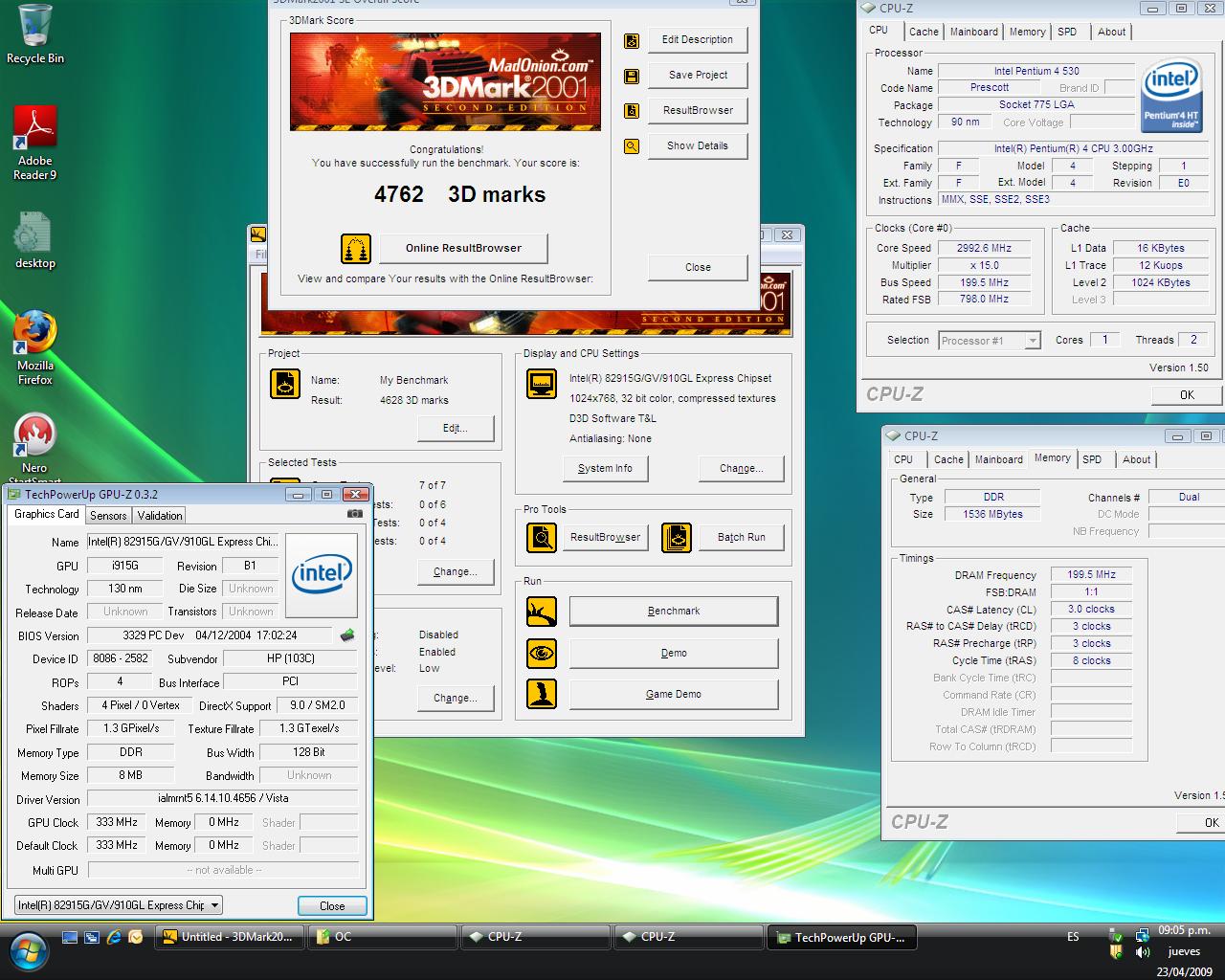Launch Mozilla Firefox desktop icon

pos(35,346)
